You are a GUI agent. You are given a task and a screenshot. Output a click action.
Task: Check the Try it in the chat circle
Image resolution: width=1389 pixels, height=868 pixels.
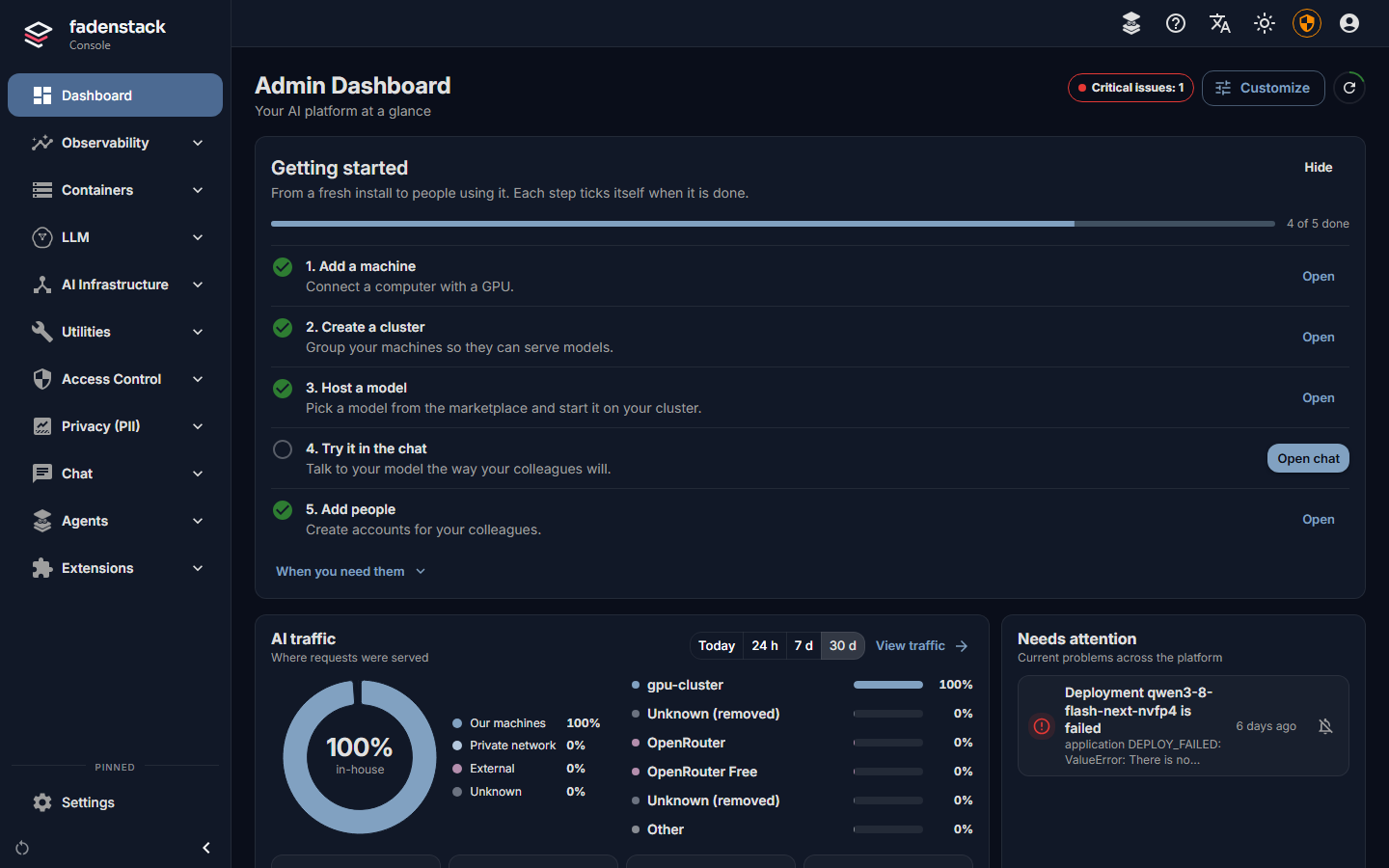(x=283, y=449)
